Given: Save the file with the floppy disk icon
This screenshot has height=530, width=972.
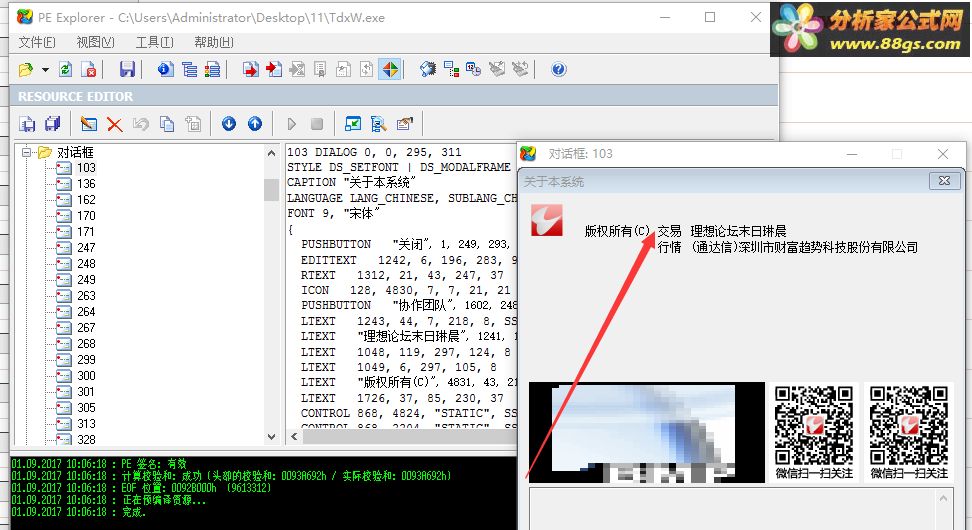Looking at the screenshot, I should coord(127,69).
